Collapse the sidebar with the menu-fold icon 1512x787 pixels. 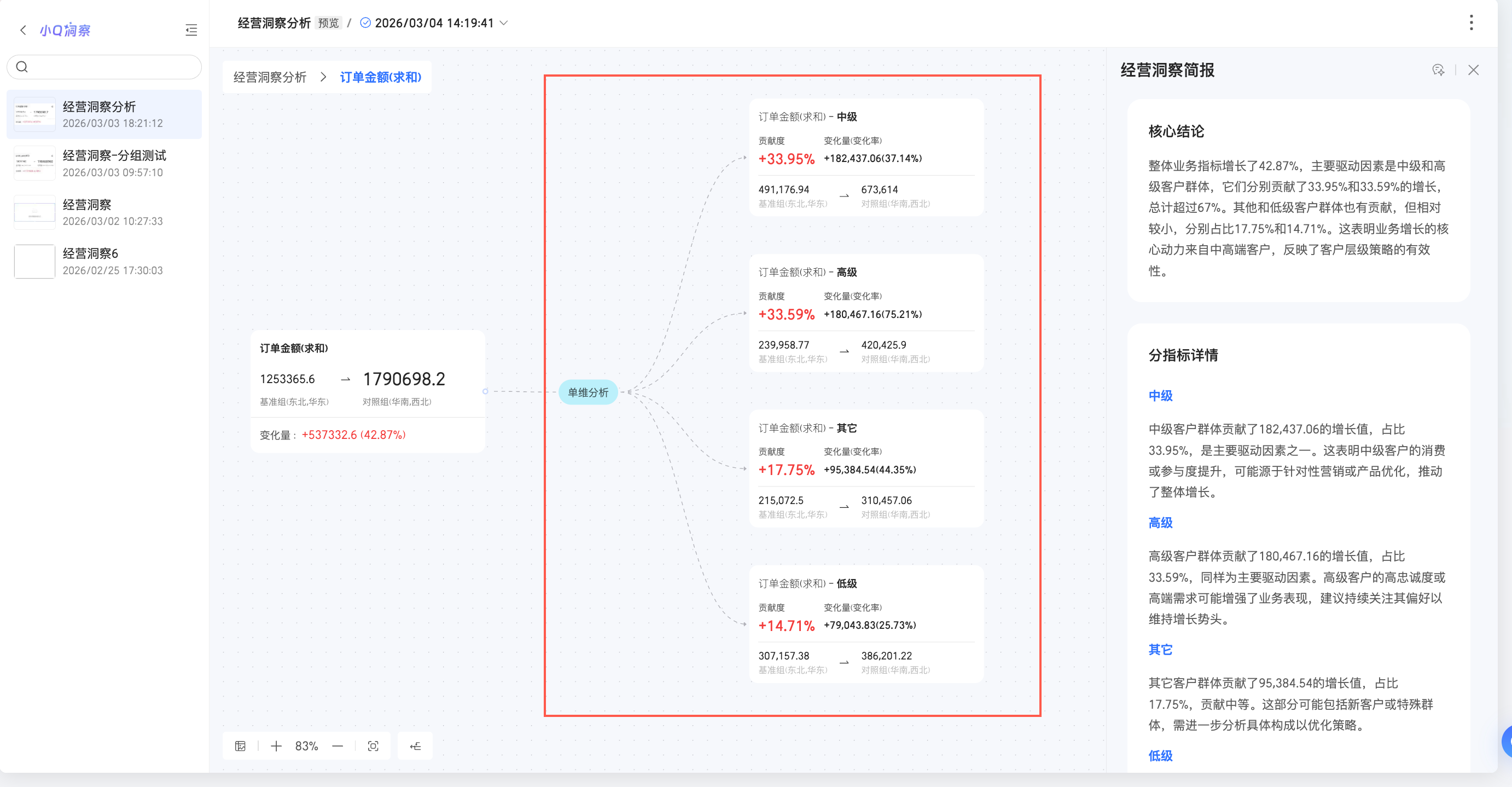click(x=191, y=30)
